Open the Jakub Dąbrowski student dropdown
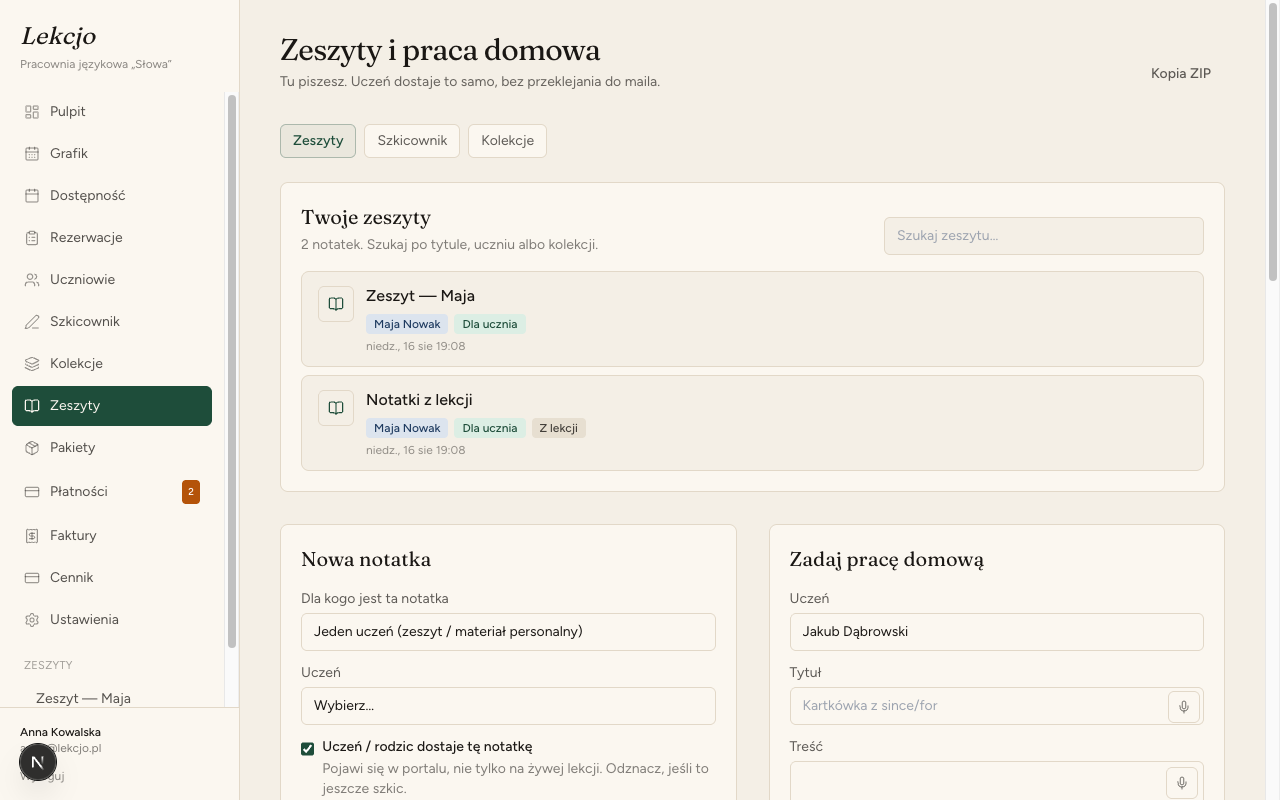Screen dimensions: 1280x800 click(x=996, y=632)
